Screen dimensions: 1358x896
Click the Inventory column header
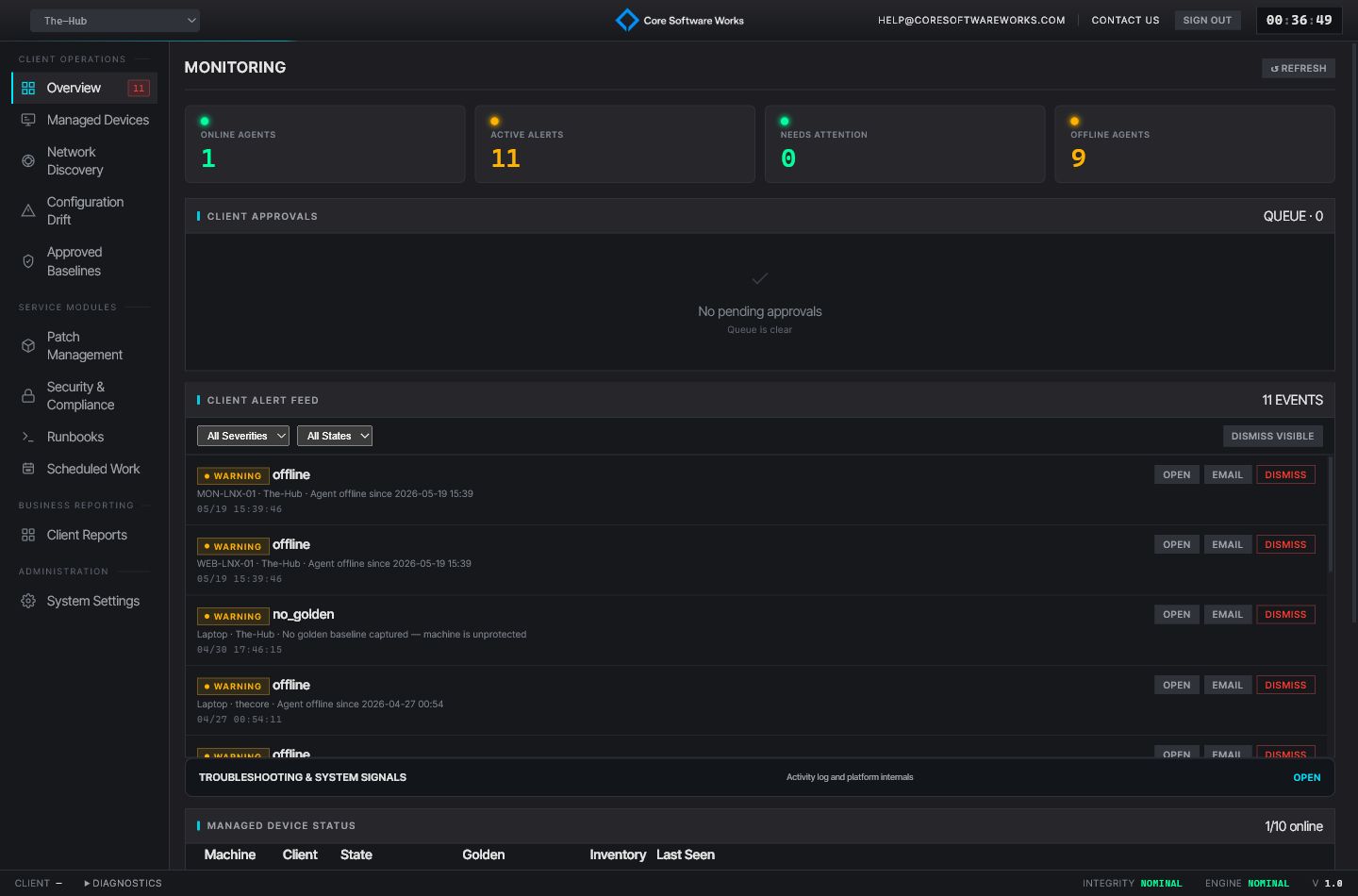[x=618, y=855]
